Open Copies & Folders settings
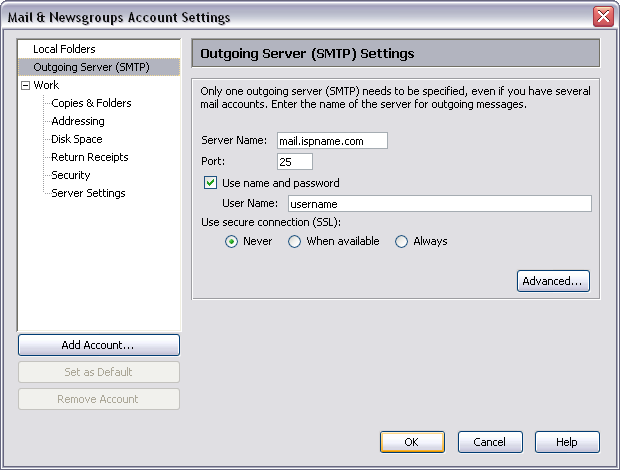Viewport: 620px width, 470px height. click(91, 103)
